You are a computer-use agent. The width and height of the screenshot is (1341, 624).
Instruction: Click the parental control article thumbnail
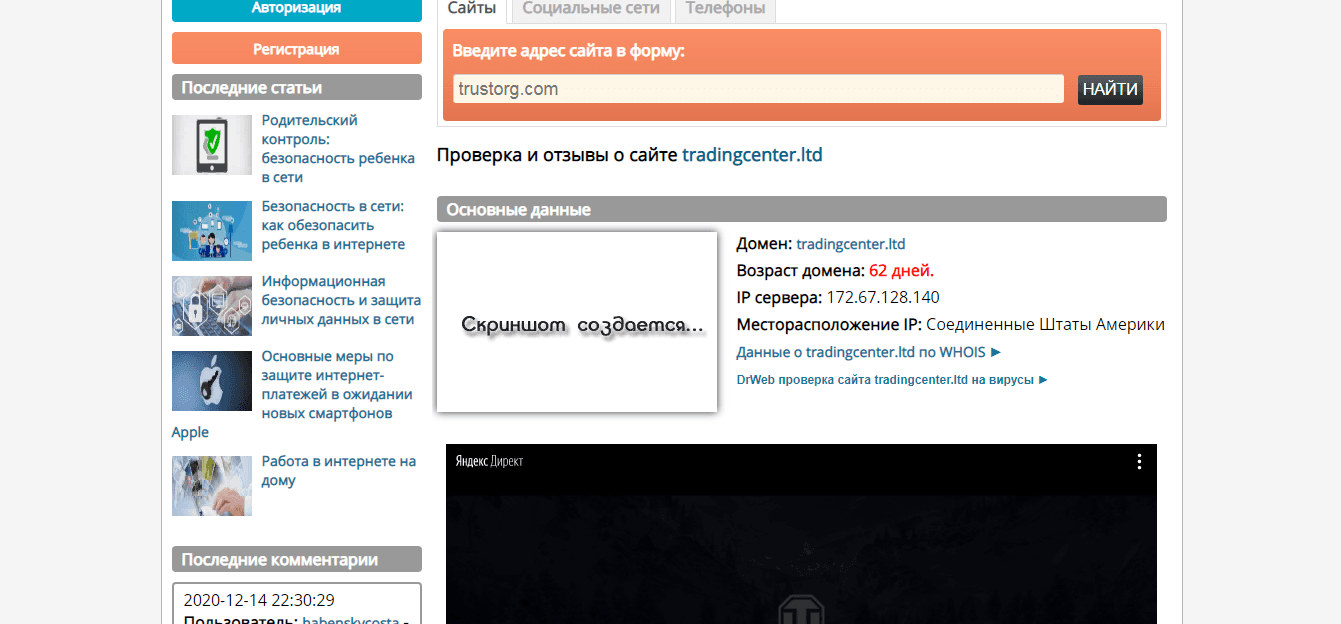[x=212, y=145]
